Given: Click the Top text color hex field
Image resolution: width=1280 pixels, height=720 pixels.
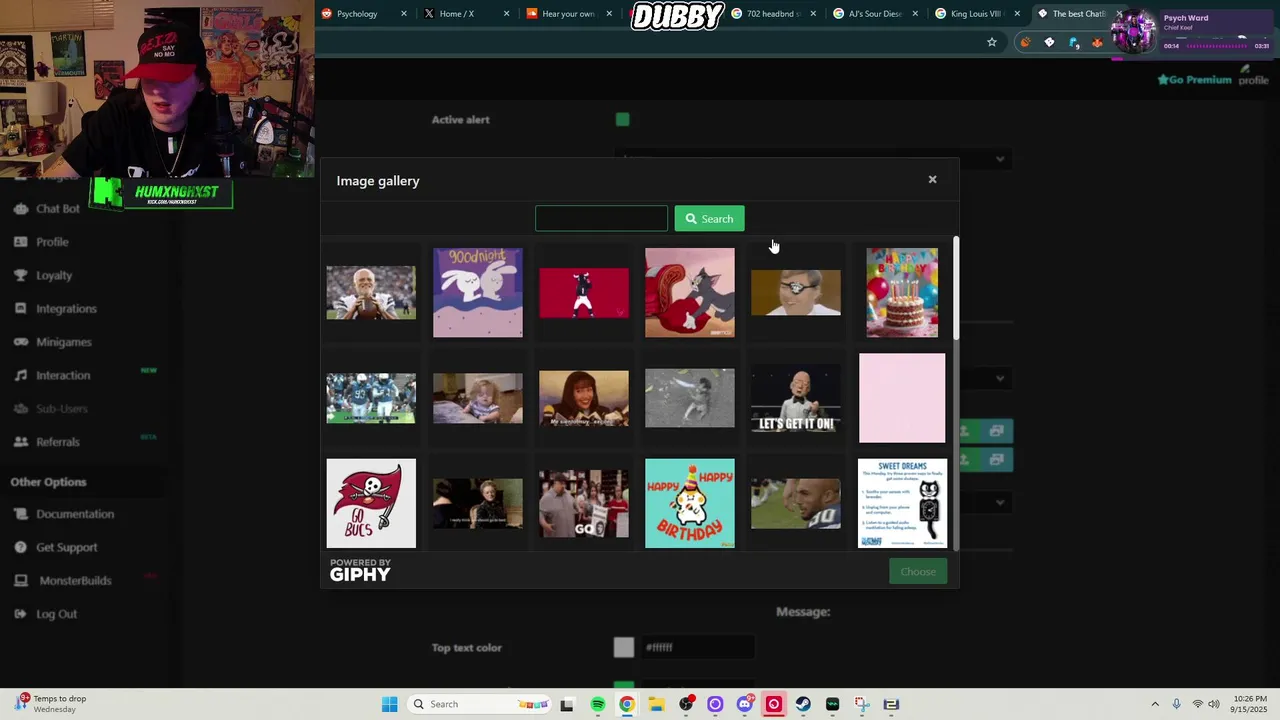Looking at the screenshot, I should (x=698, y=648).
